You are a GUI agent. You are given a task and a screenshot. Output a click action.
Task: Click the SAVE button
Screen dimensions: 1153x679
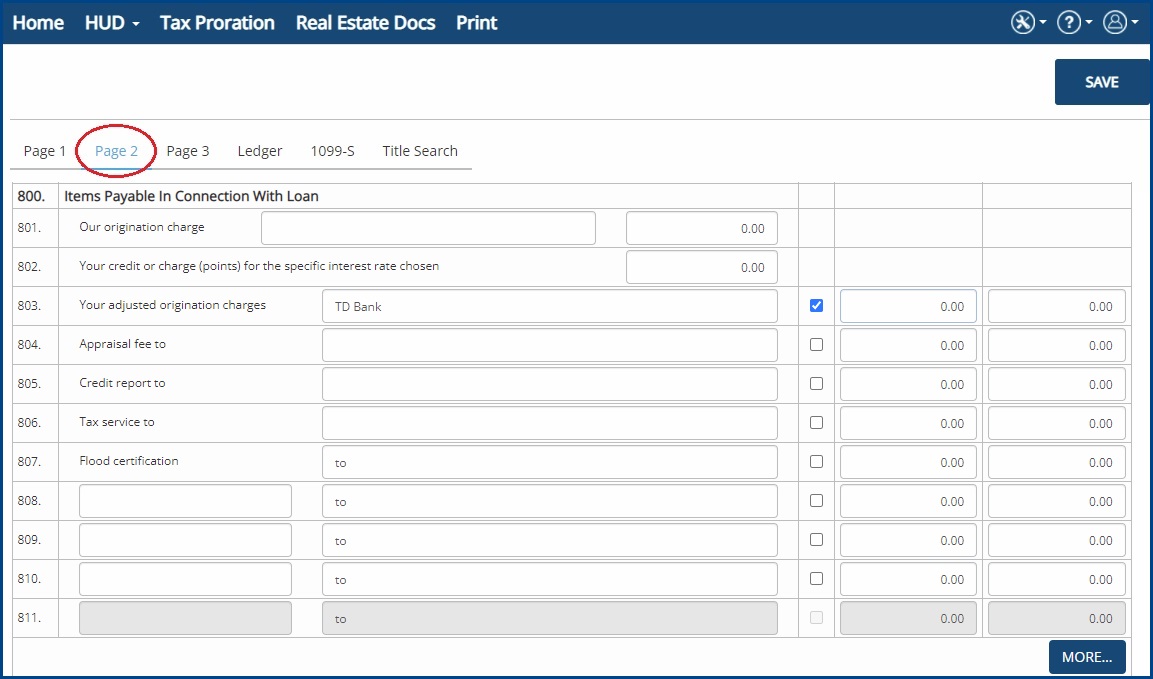coord(1102,82)
